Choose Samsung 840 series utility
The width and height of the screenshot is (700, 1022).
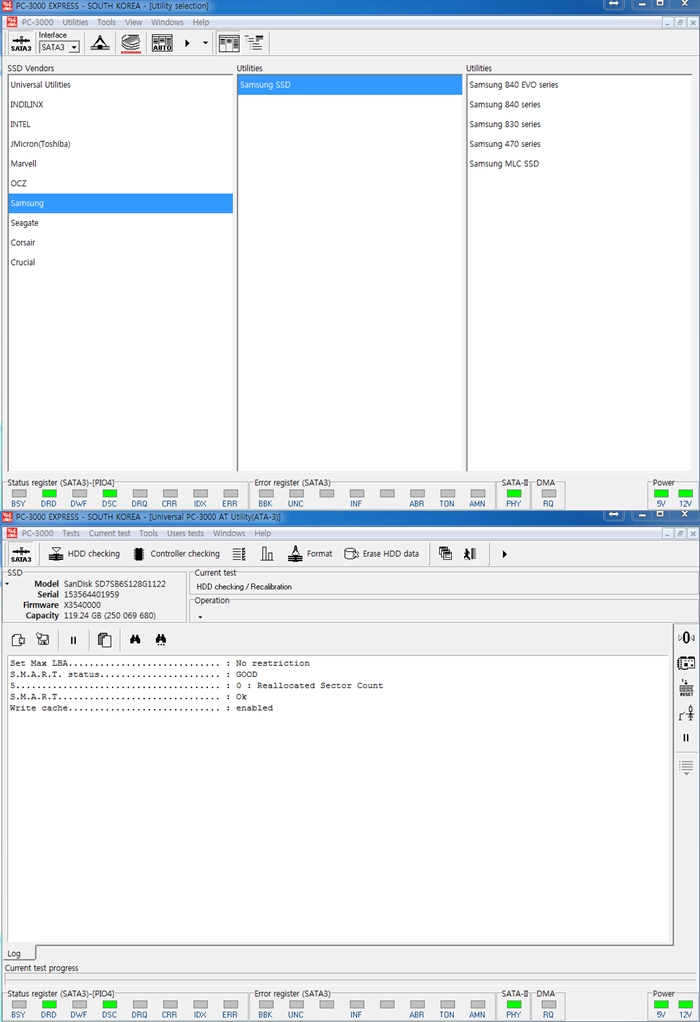(x=579, y=104)
